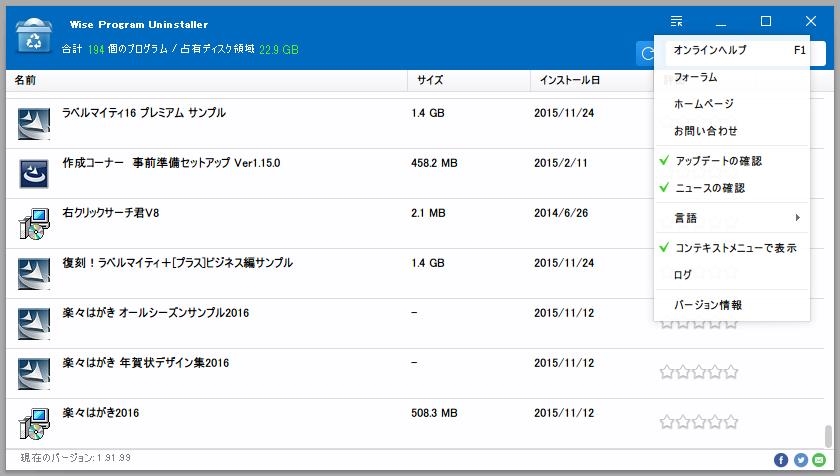Expand the 言語 submenu
The image size is (840, 476).
point(731,217)
